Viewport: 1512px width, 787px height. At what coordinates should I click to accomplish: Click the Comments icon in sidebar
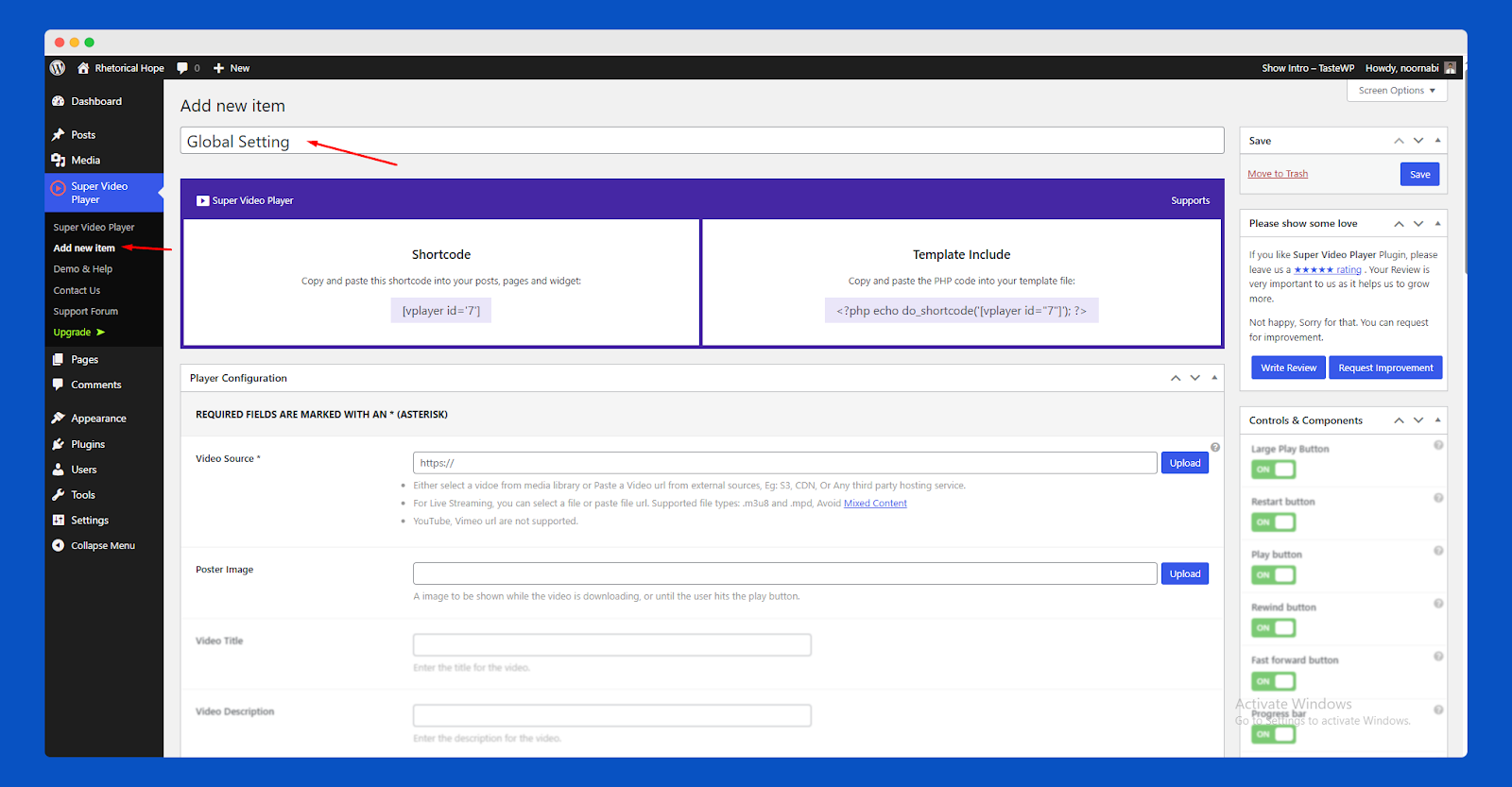[59, 385]
